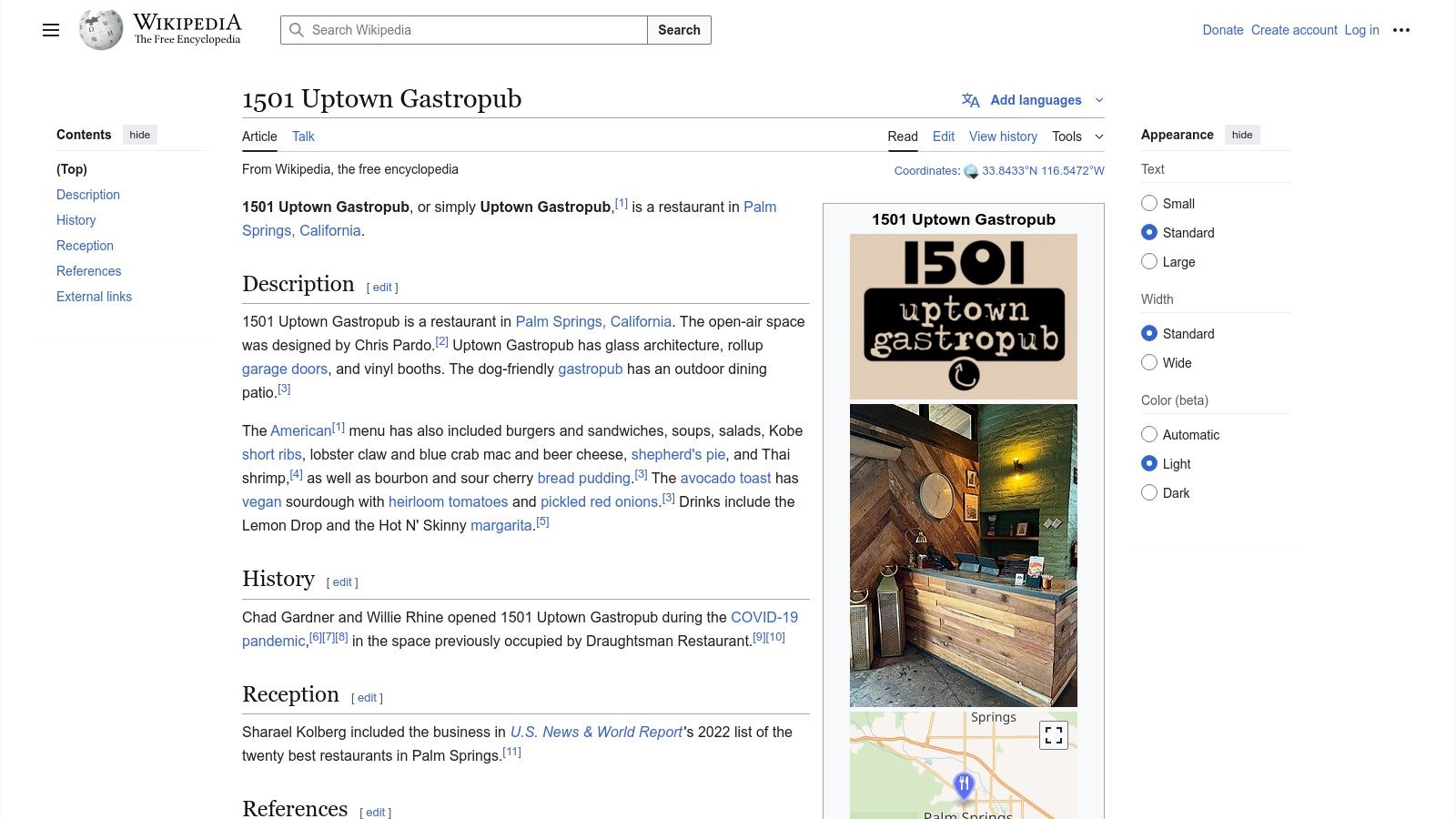Click the avocado toast link

tap(725, 478)
